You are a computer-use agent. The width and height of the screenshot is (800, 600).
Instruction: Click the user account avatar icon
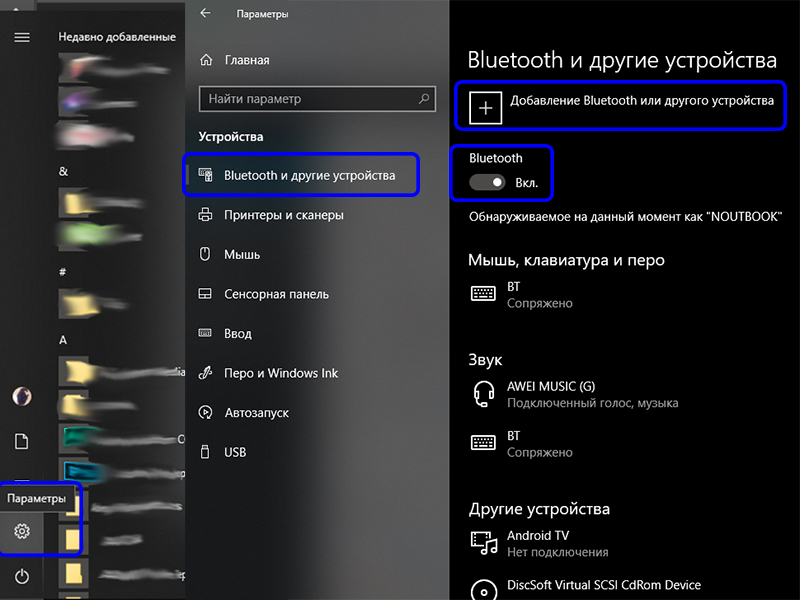click(x=22, y=397)
